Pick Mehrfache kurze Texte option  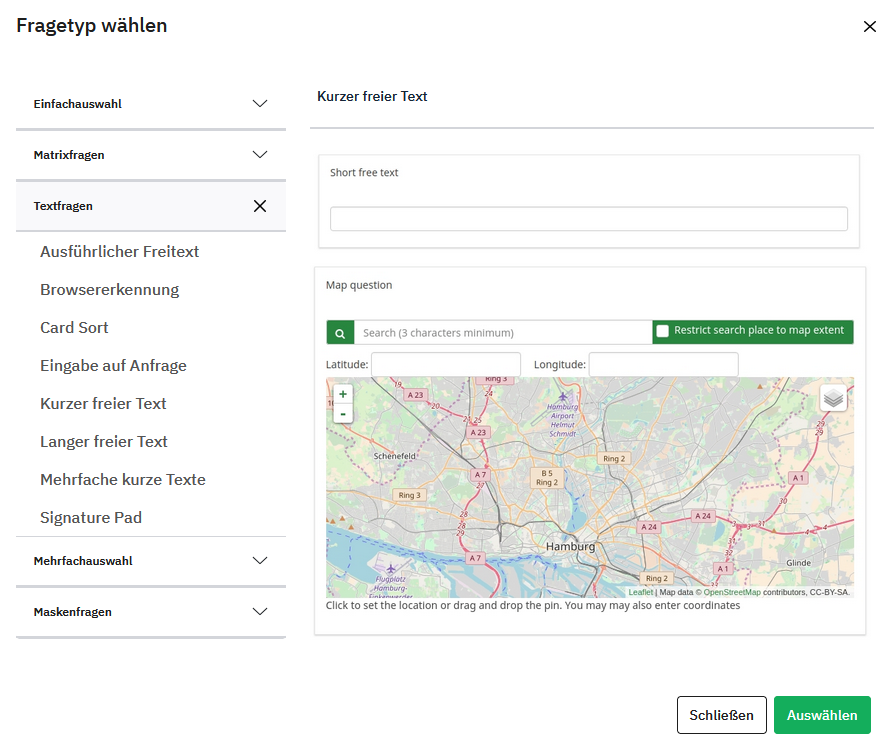[122, 480]
